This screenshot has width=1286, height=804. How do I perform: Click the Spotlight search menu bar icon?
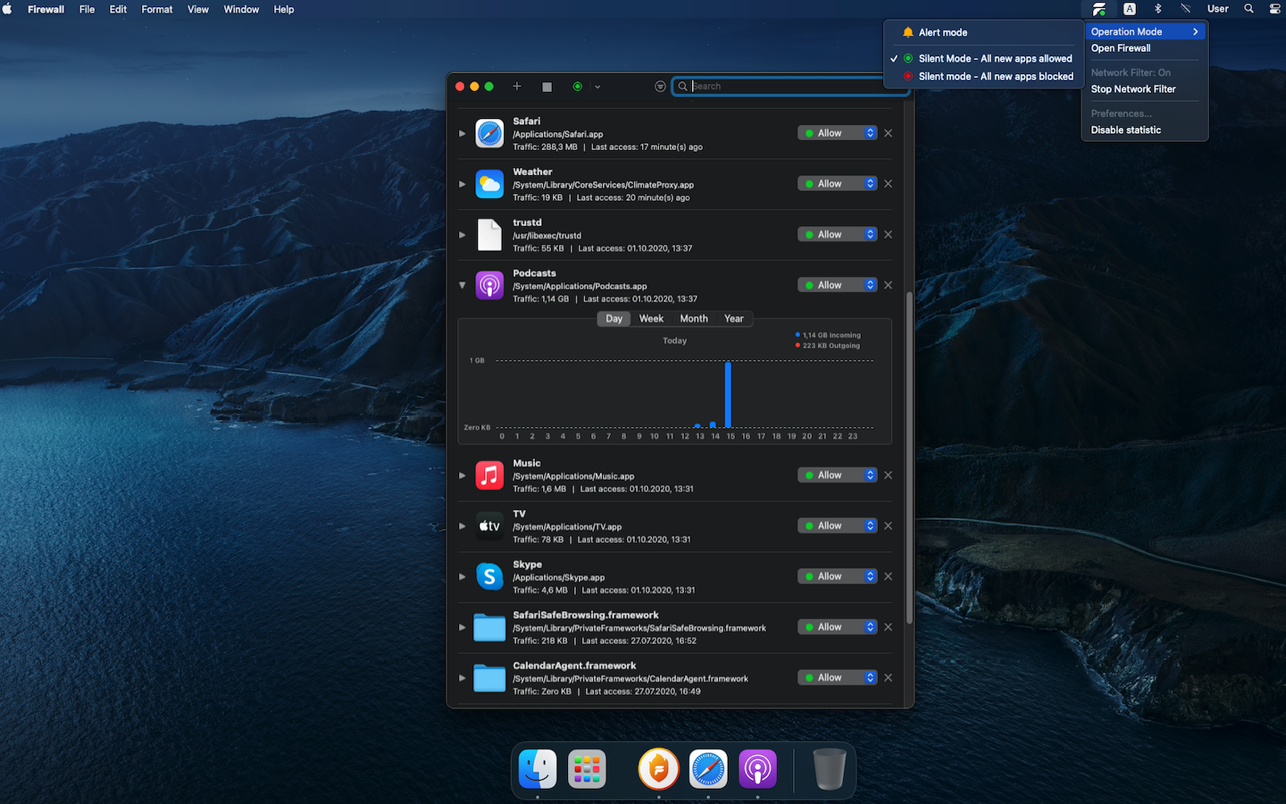point(1249,9)
